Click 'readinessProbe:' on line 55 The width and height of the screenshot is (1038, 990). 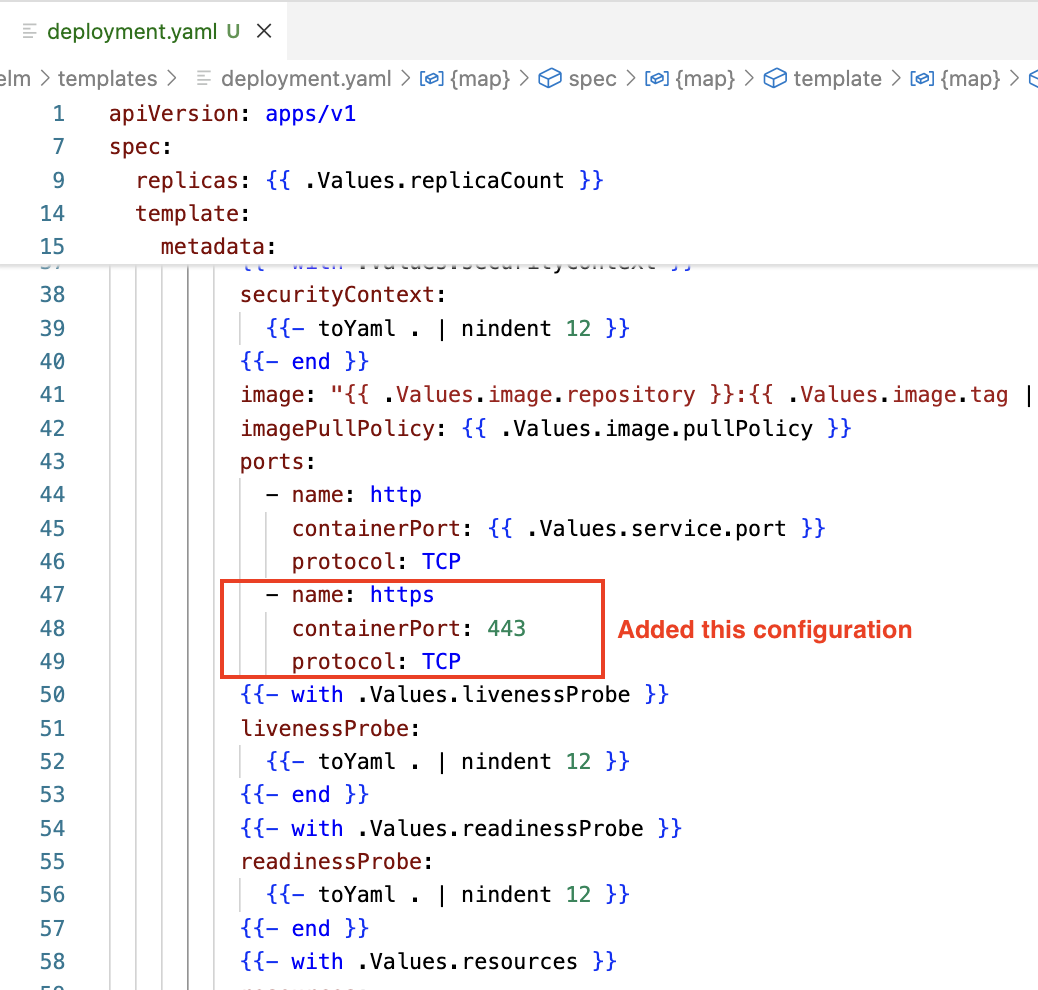pos(336,862)
